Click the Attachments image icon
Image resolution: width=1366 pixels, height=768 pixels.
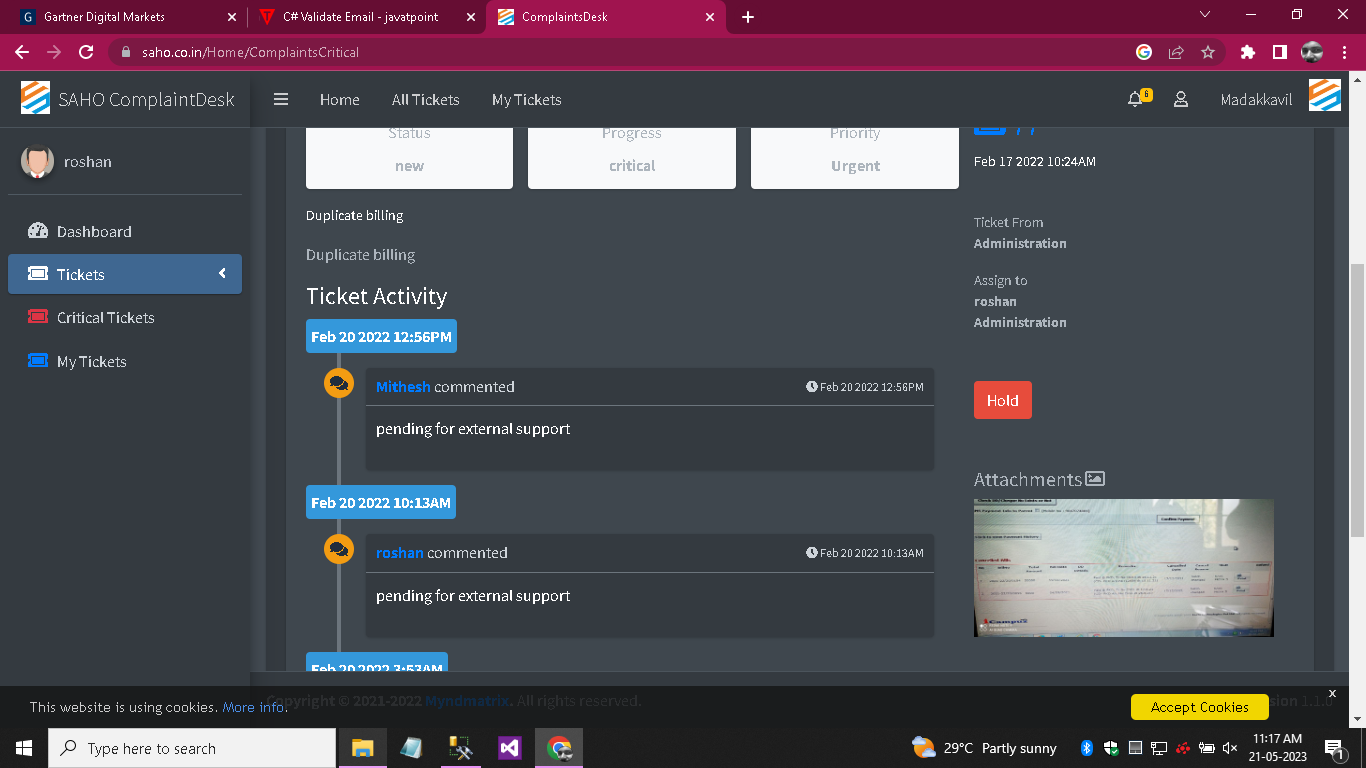pos(1096,478)
